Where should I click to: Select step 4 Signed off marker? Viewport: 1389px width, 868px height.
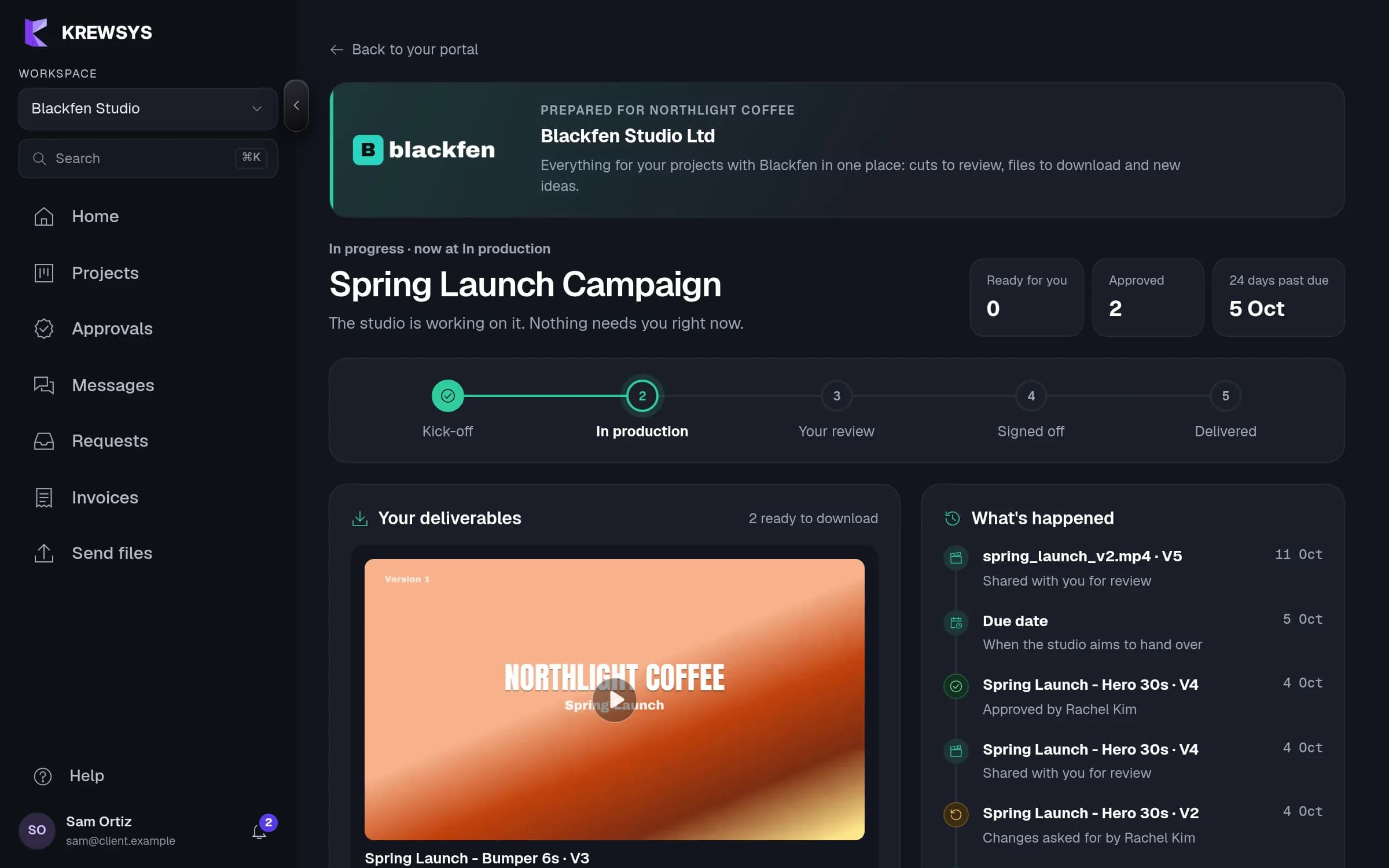point(1031,396)
